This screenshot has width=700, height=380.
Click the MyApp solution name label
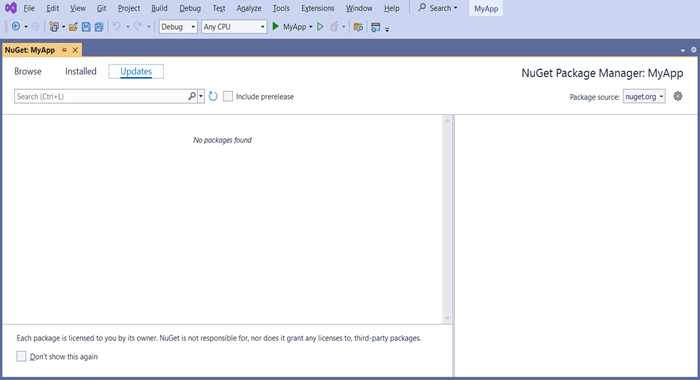pos(486,8)
